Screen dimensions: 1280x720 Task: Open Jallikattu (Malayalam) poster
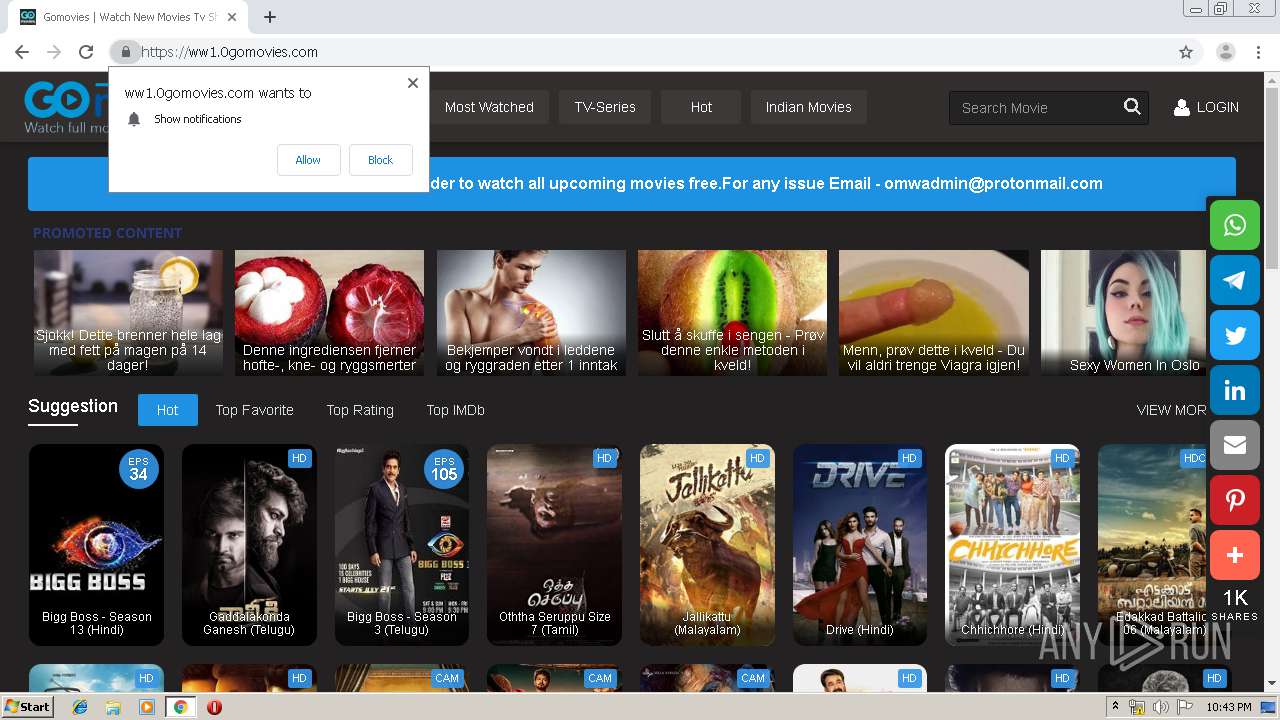[x=707, y=545]
